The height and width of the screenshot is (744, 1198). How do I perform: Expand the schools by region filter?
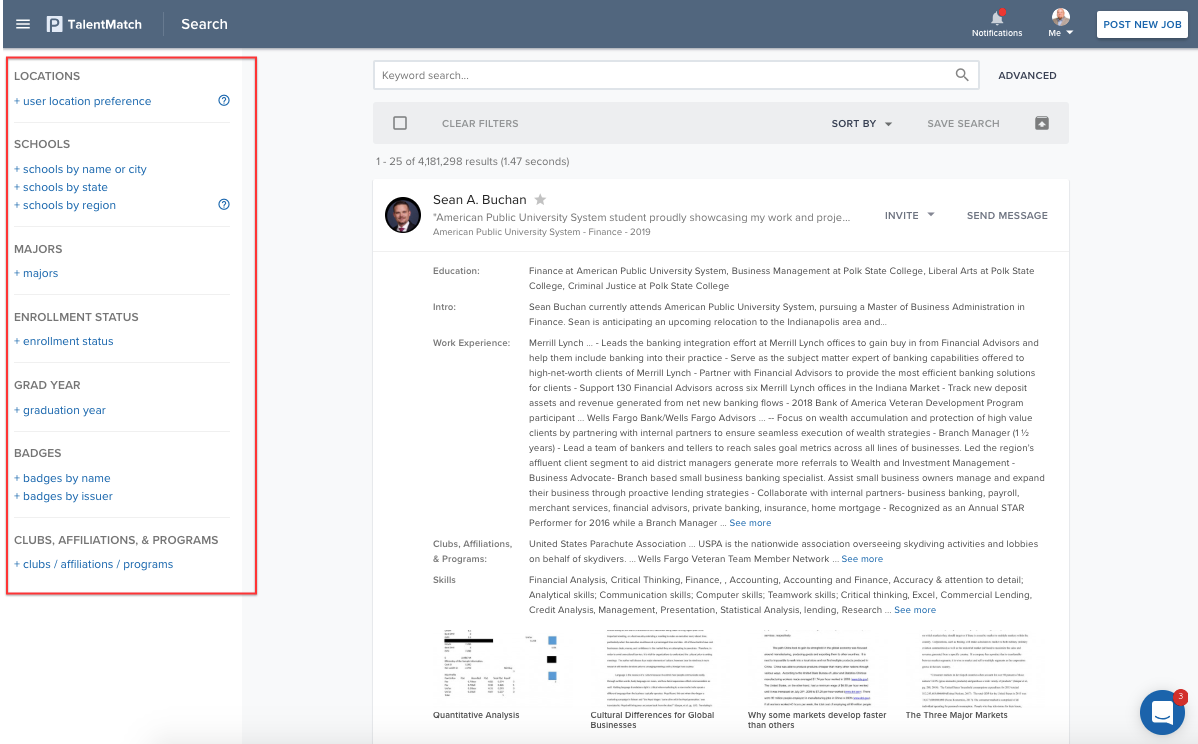click(65, 205)
